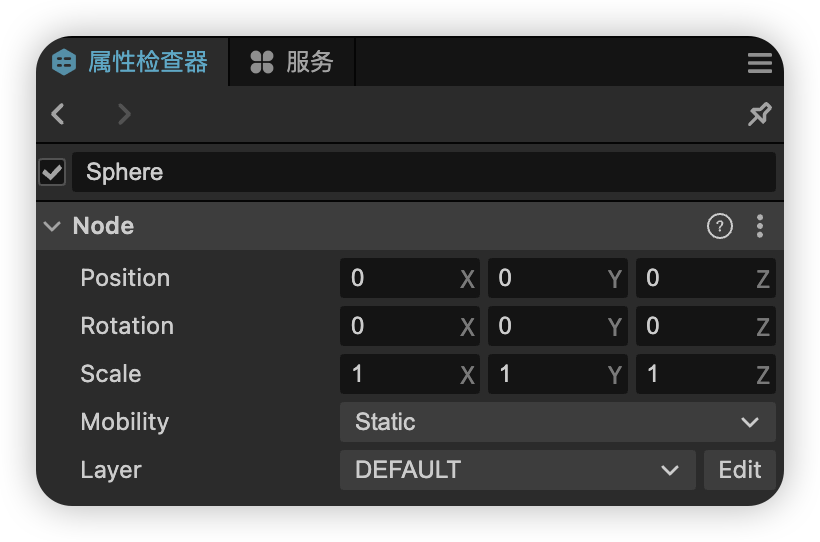Collapse the Node component section
820x542 pixels.
pyautogui.click(x=52, y=226)
